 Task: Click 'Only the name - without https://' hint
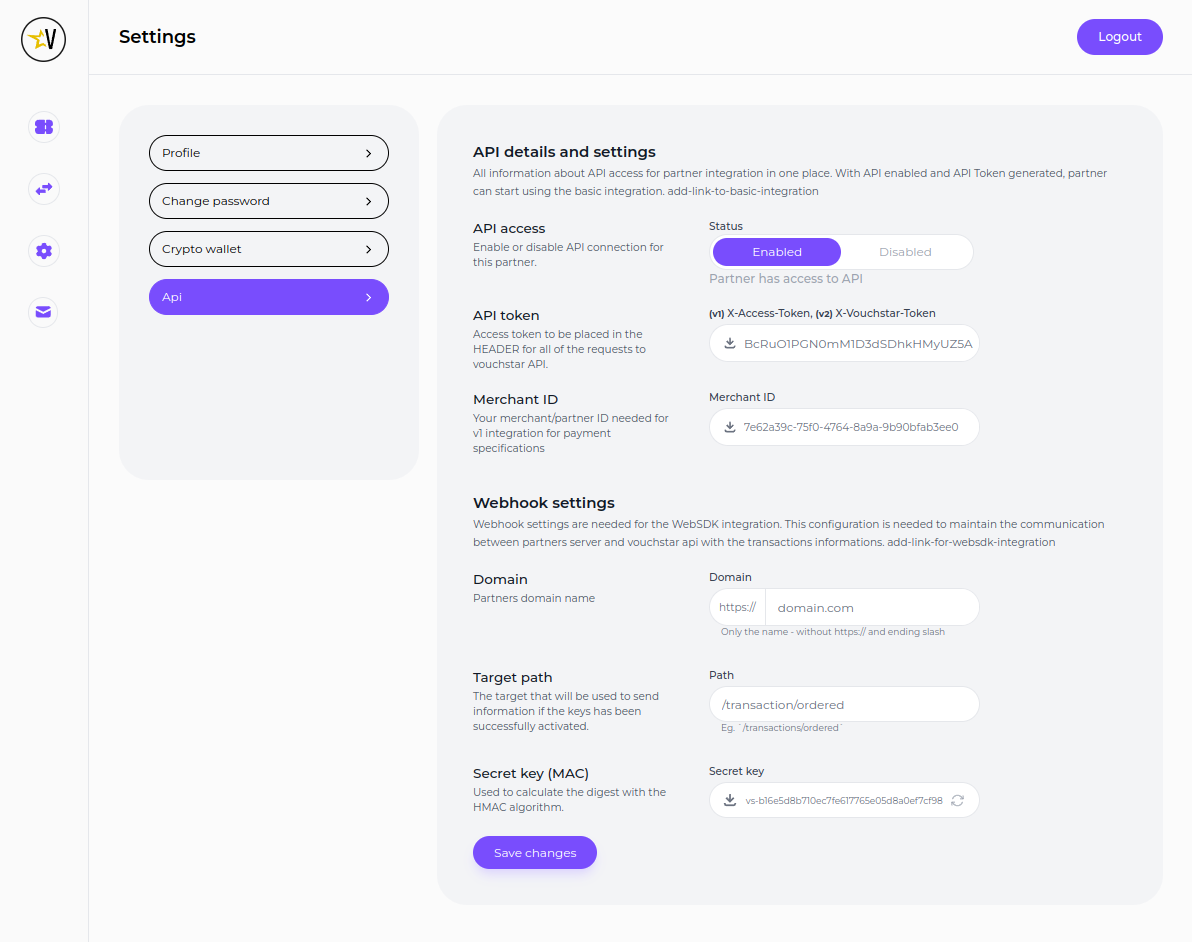(x=832, y=632)
